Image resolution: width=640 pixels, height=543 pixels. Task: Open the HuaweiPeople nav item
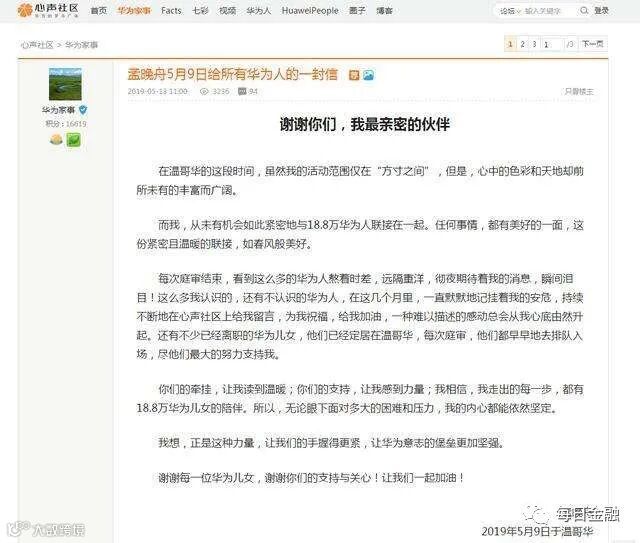tap(310, 11)
